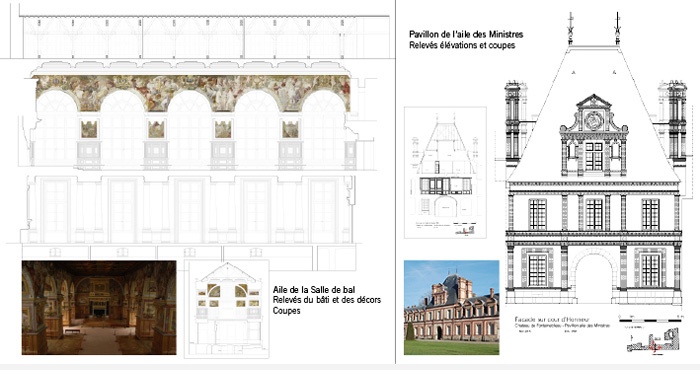Image resolution: width=700 pixels, height=370 pixels.
Task: Click the text 'Relevés élévations et coupes'
Action: click(x=462, y=46)
